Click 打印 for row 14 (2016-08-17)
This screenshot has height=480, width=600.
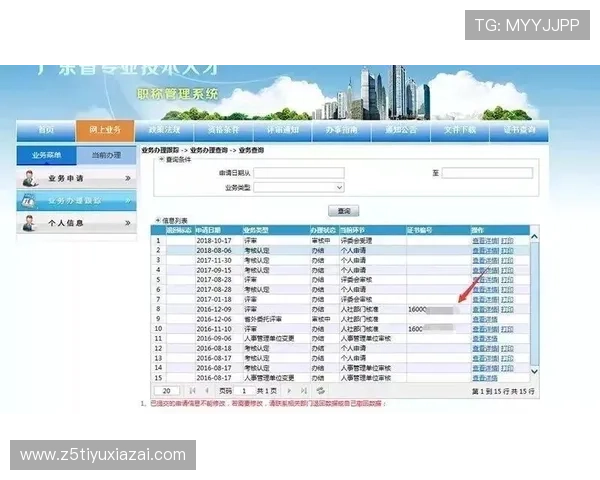(507, 368)
